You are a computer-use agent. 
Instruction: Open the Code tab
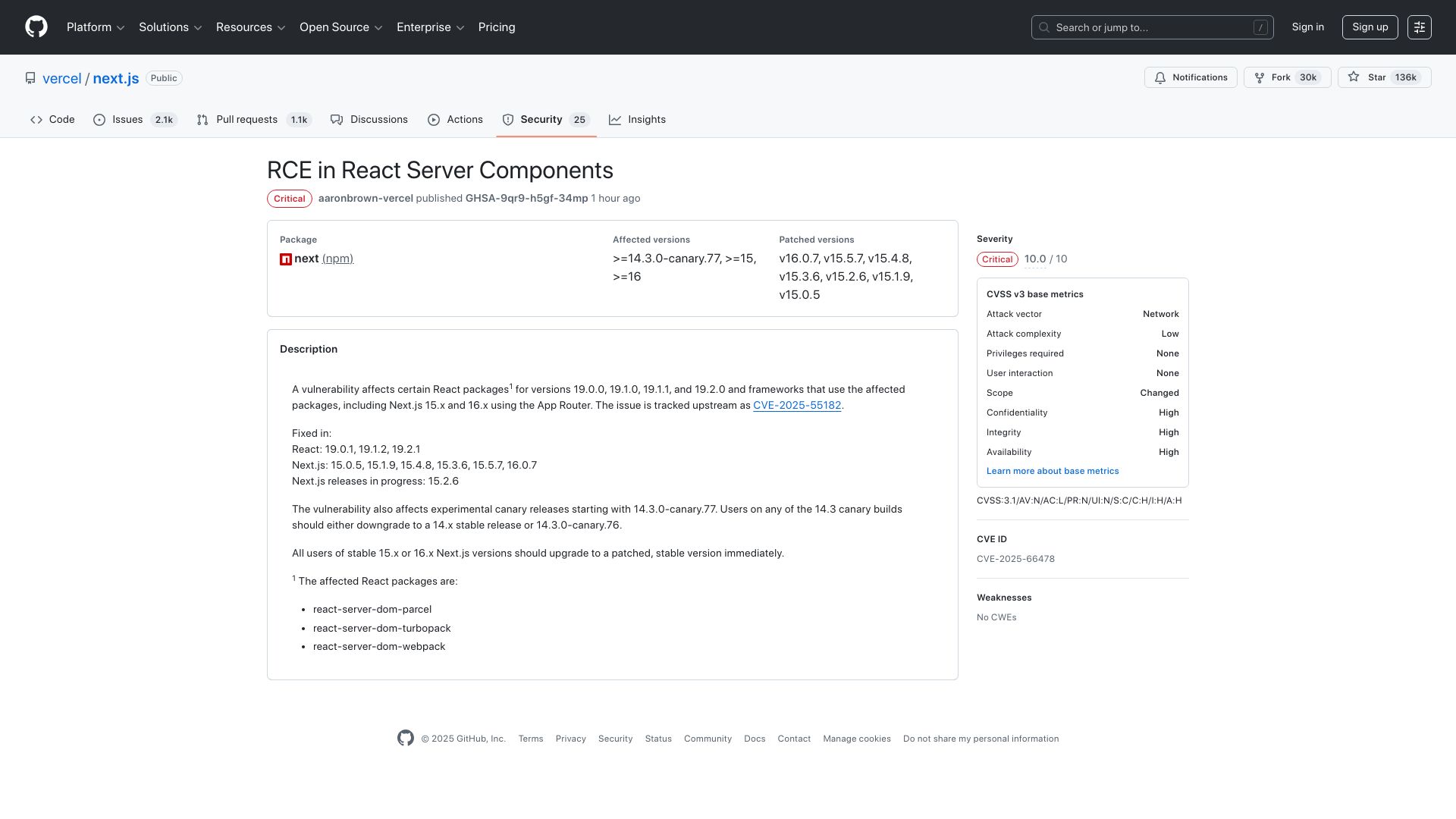[52, 120]
